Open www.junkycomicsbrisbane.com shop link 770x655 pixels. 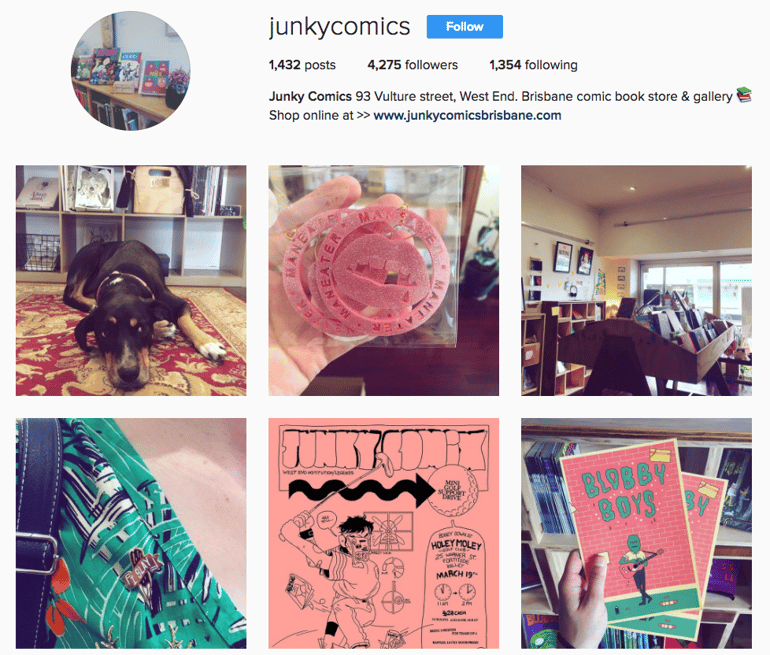467,115
